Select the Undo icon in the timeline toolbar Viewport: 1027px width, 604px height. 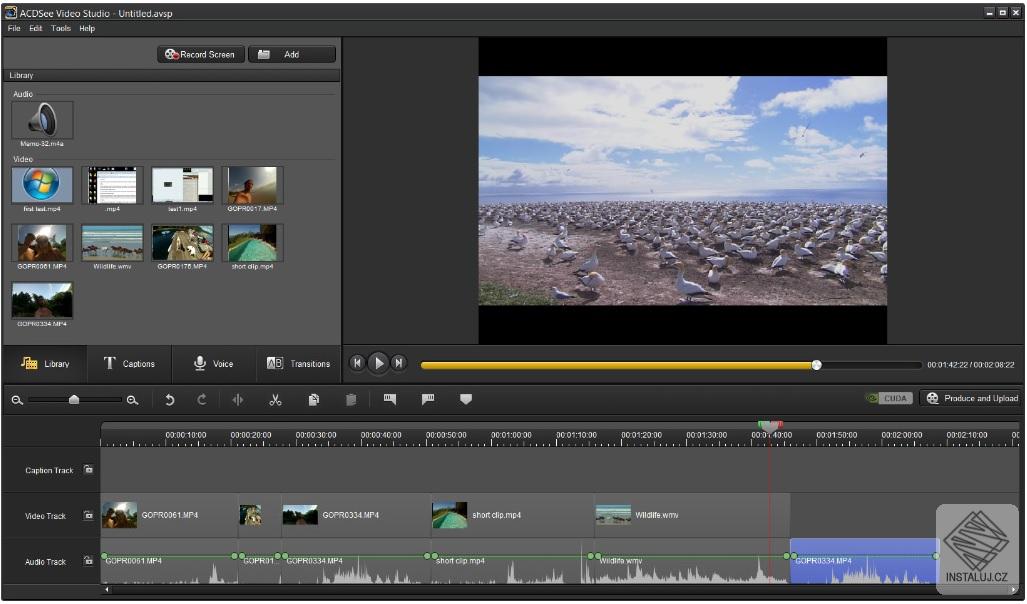click(170, 398)
